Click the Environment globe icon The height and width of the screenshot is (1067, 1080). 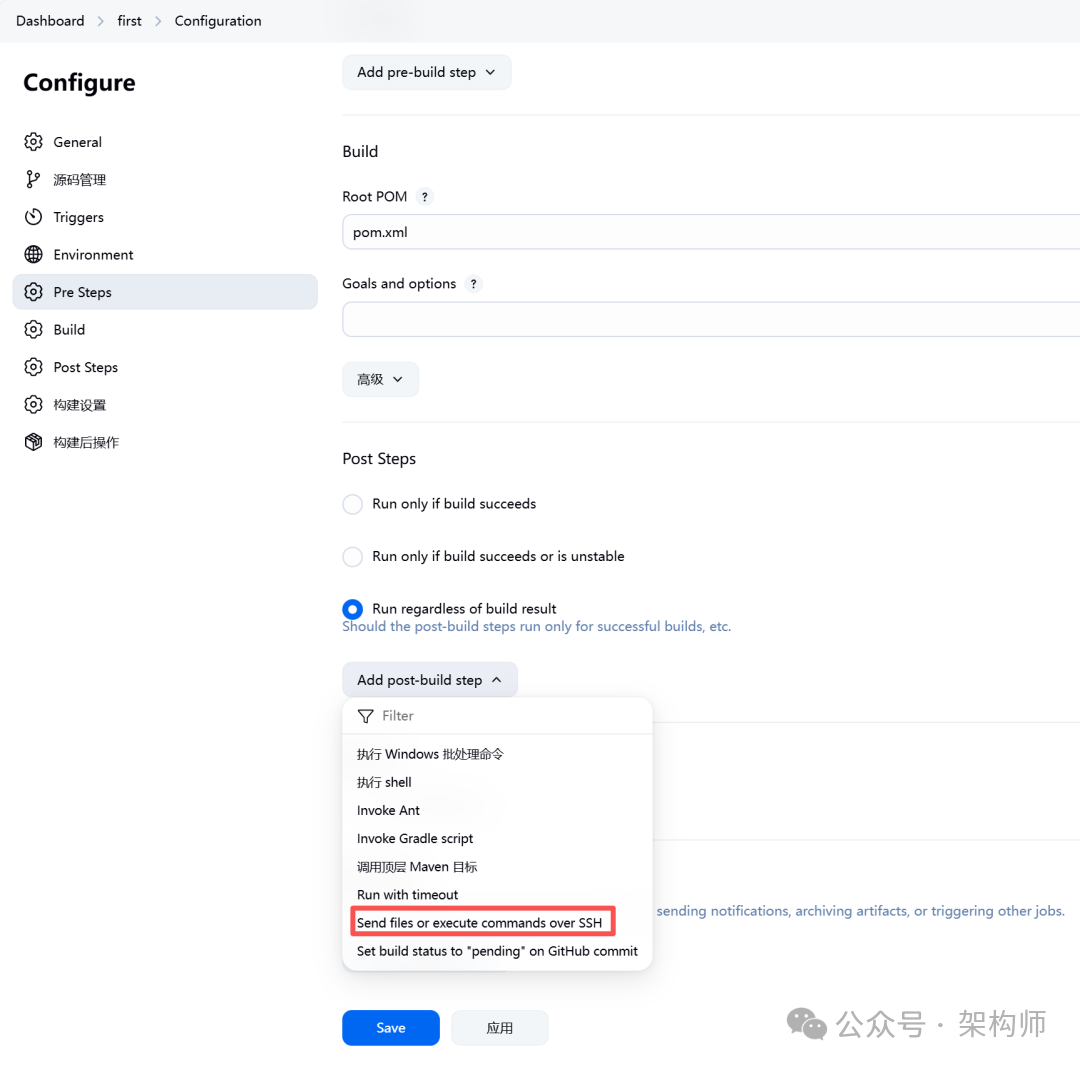point(34,255)
